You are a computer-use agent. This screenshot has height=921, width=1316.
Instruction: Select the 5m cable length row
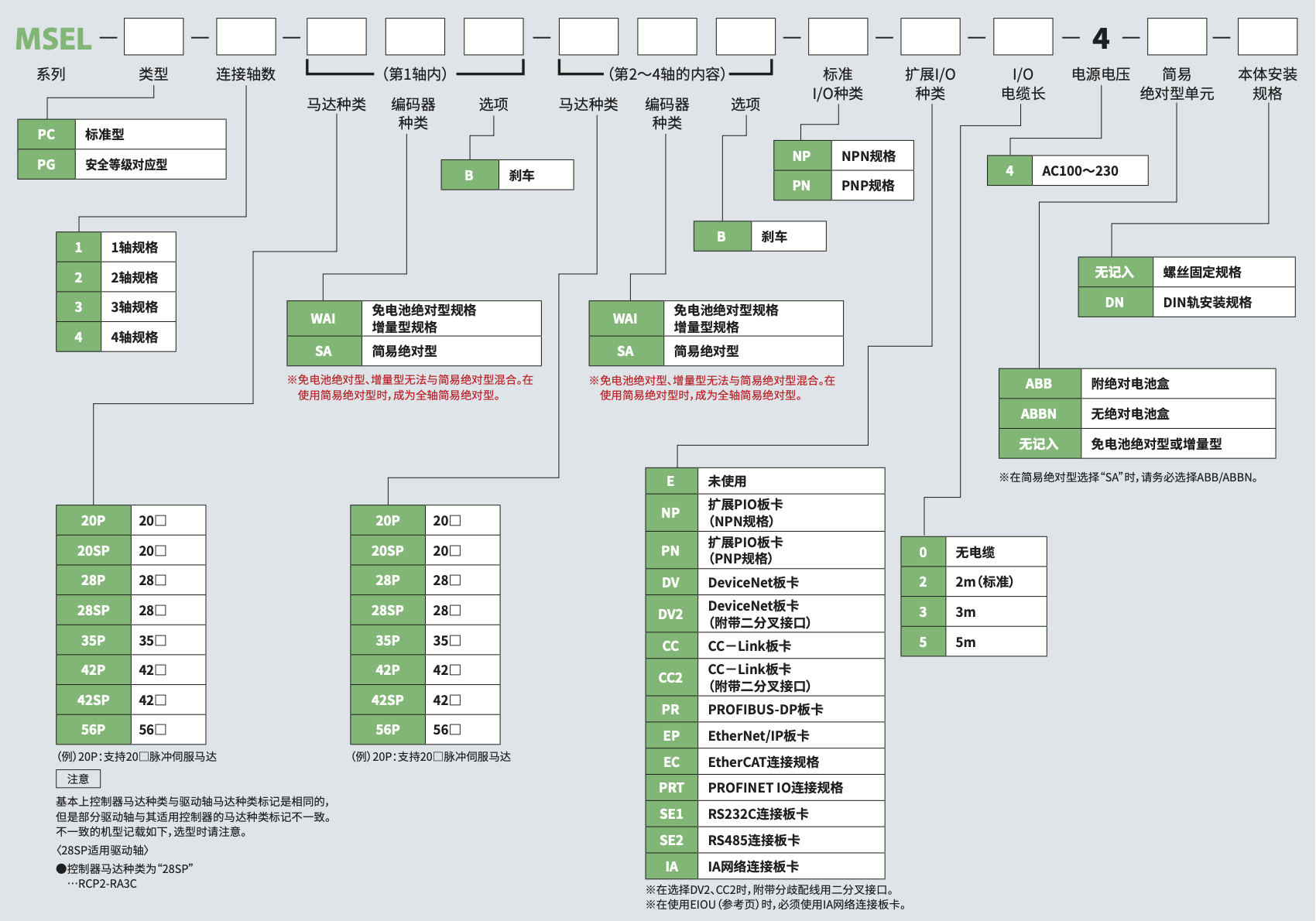point(974,642)
